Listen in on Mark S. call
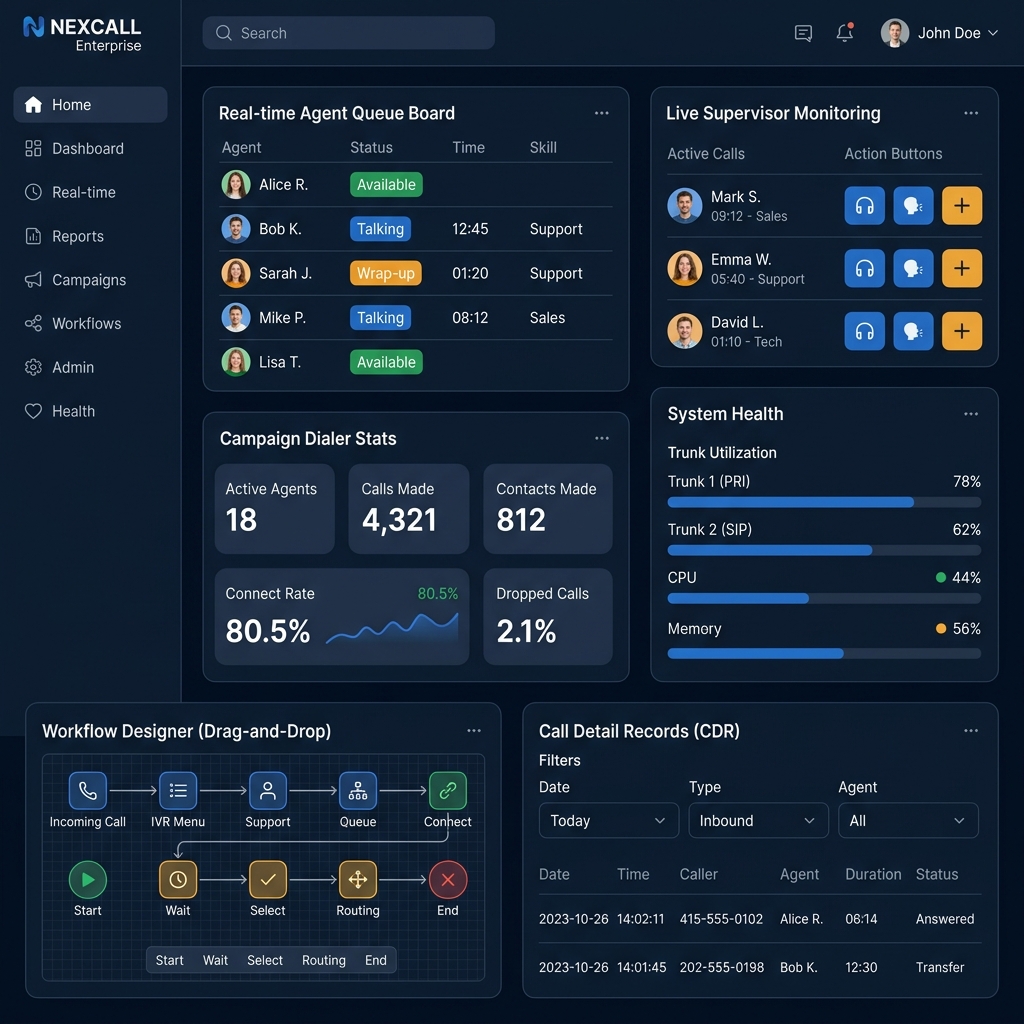 [x=864, y=206]
